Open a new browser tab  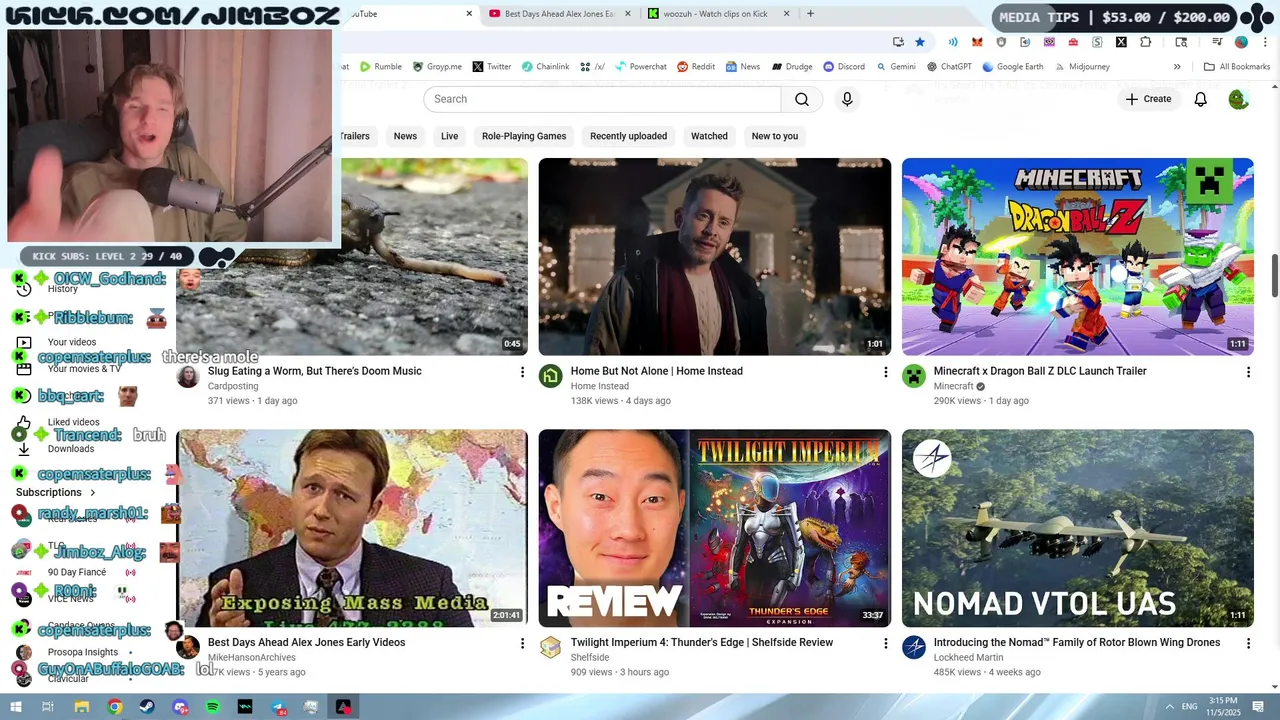[x=810, y=14]
